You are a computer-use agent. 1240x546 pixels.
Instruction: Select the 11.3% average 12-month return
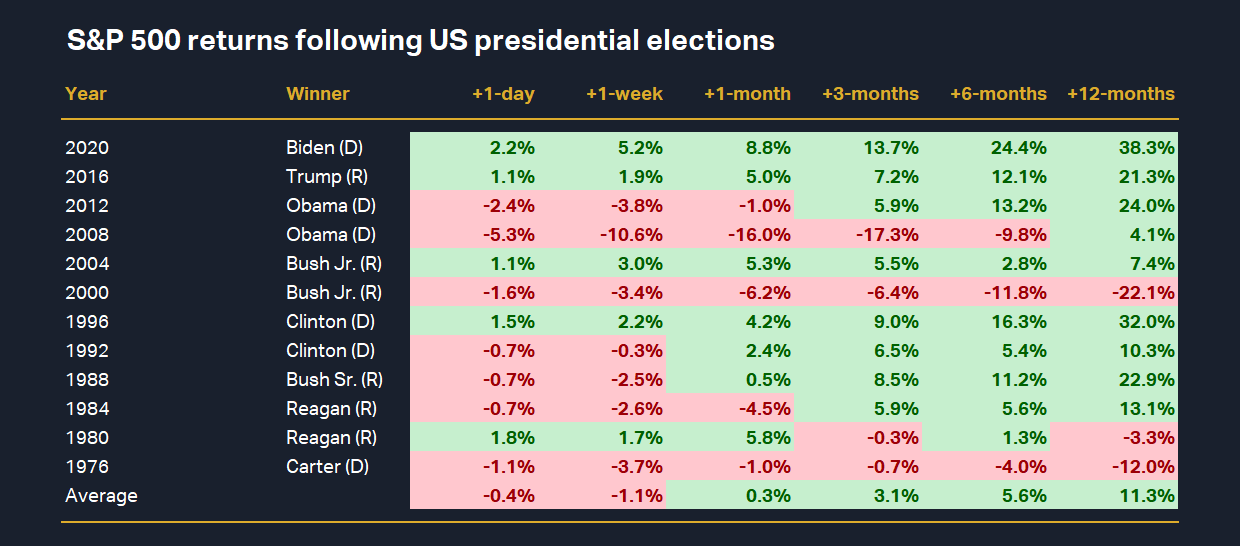[x=1150, y=496]
